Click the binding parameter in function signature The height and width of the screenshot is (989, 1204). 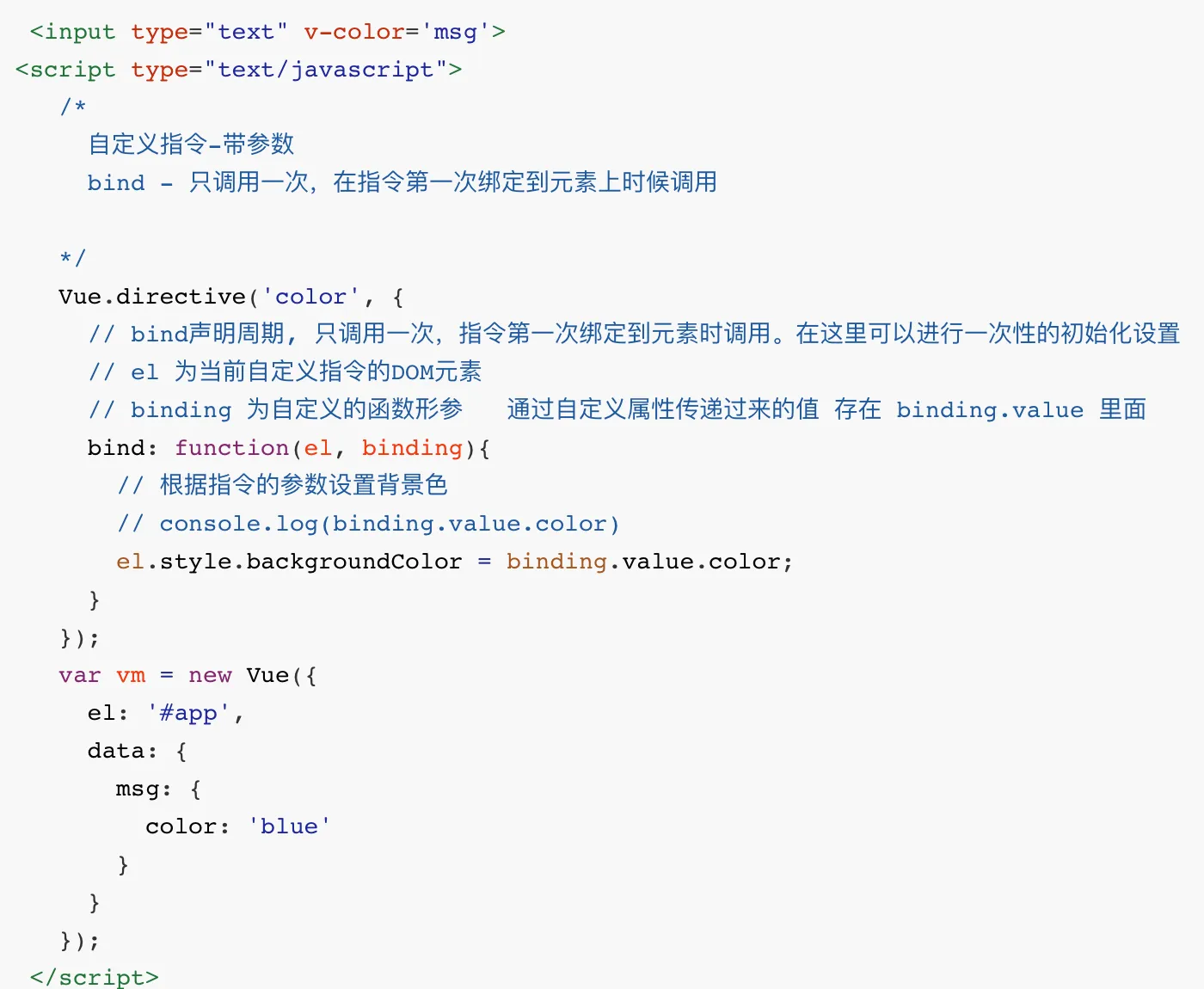coord(412,449)
